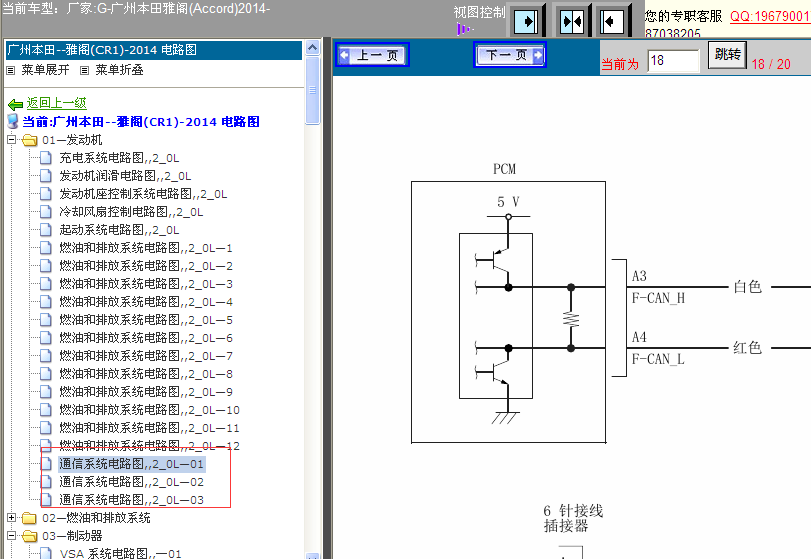Click the 返回上一级 link
This screenshot has height=559, width=811.
point(56,103)
